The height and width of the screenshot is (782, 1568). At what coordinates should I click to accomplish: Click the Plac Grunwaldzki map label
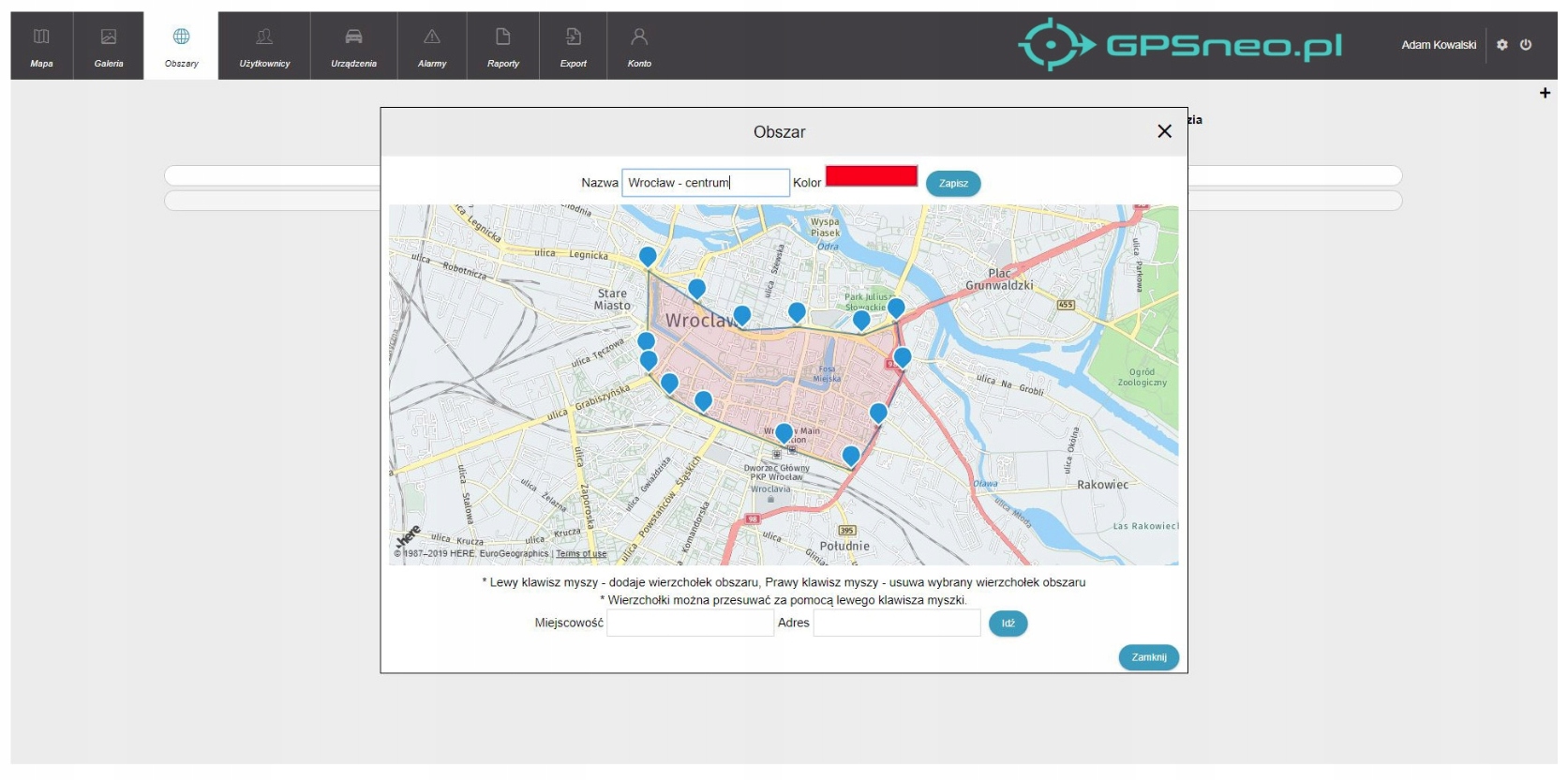tap(999, 279)
